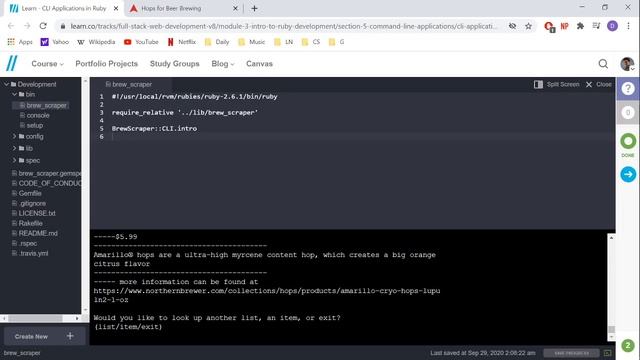Go to Portfolio Projects

coord(107,64)
